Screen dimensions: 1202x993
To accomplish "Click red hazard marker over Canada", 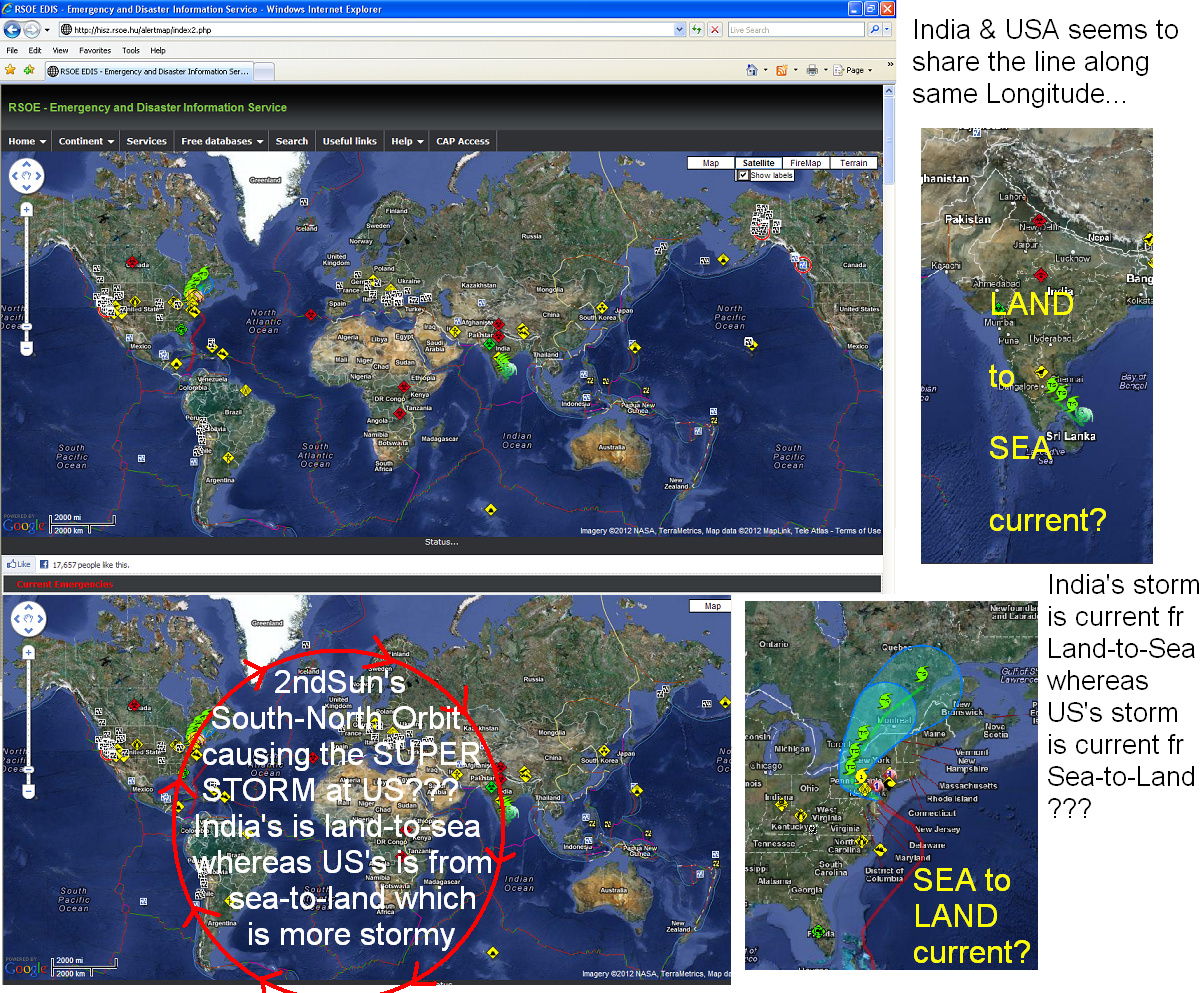I will point(132,261).
